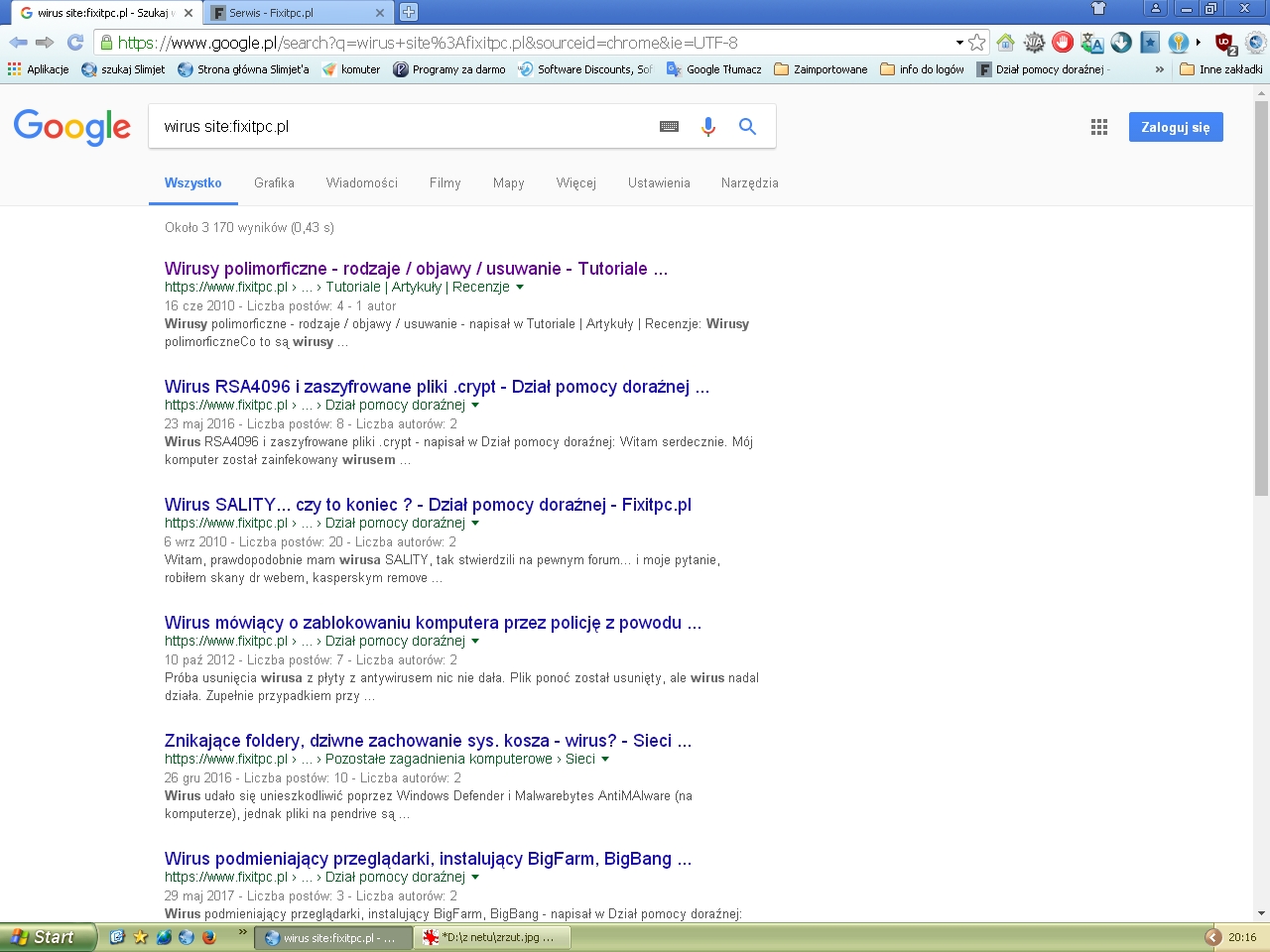Screen dimensions: 1270x952
Task: Select the Grafika search tab
Action: point(274,182)
